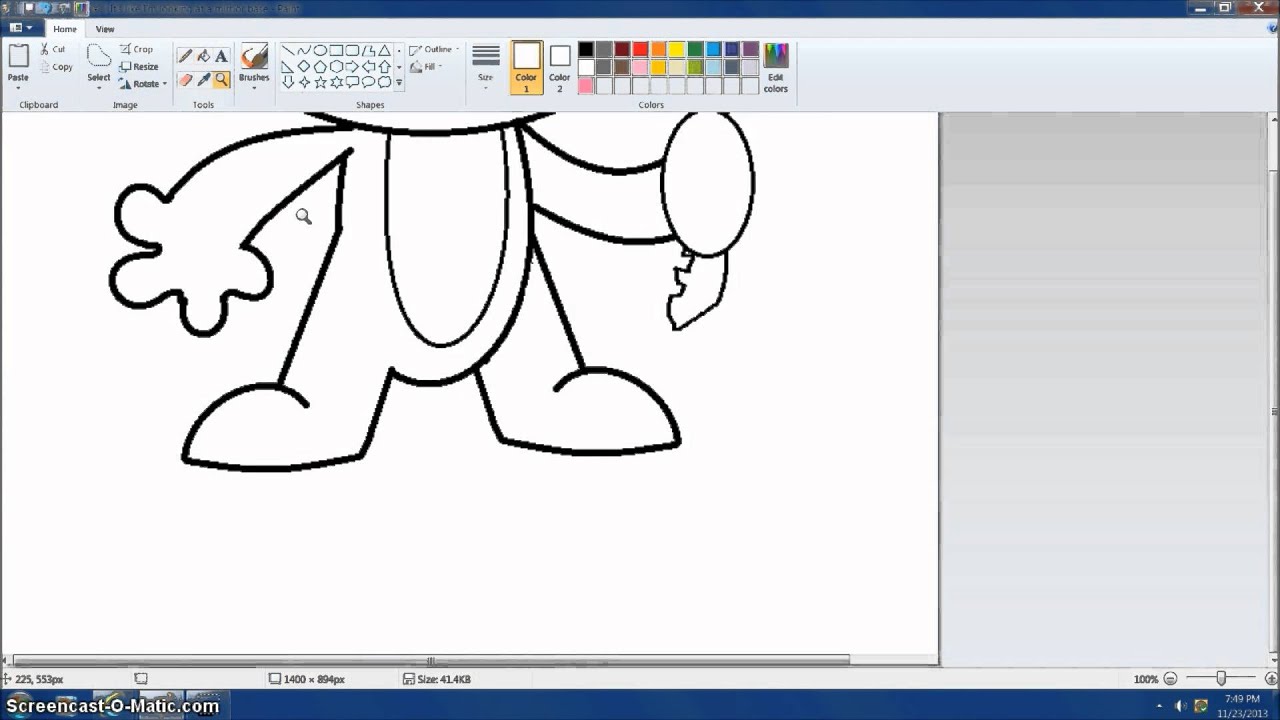
Task: Pick the custom pink swatch in bottom row
Action: [x=586, y=86]
